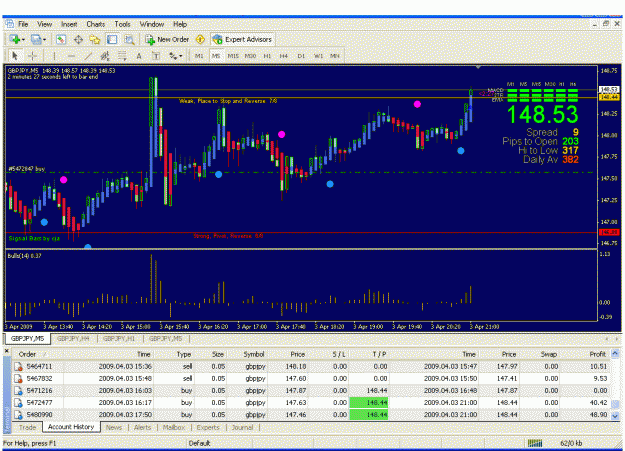Open the Strategy Tester magnifier icon

129,39
